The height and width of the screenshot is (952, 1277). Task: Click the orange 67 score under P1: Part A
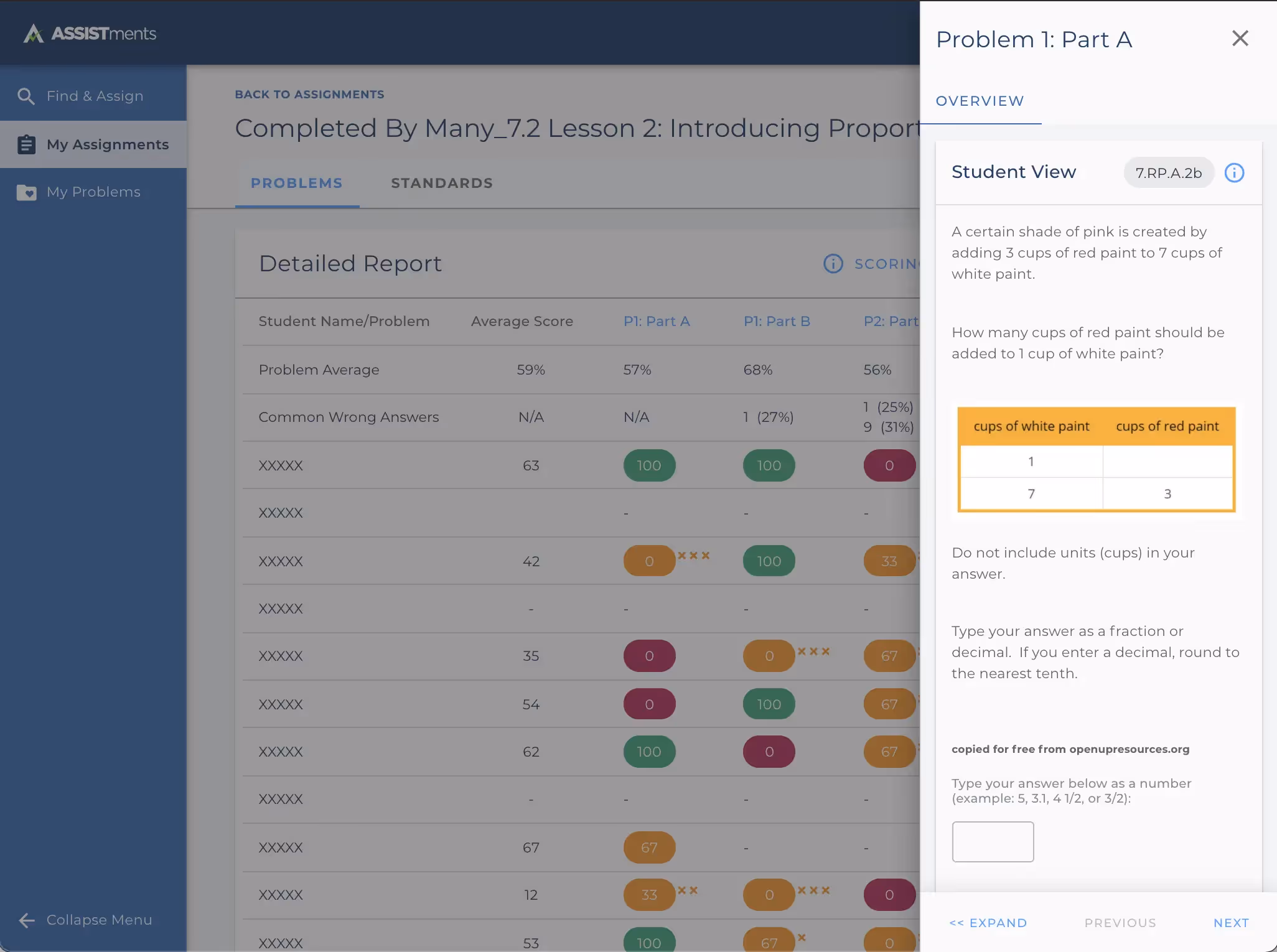pyautogui.click(x=648, y=847)
